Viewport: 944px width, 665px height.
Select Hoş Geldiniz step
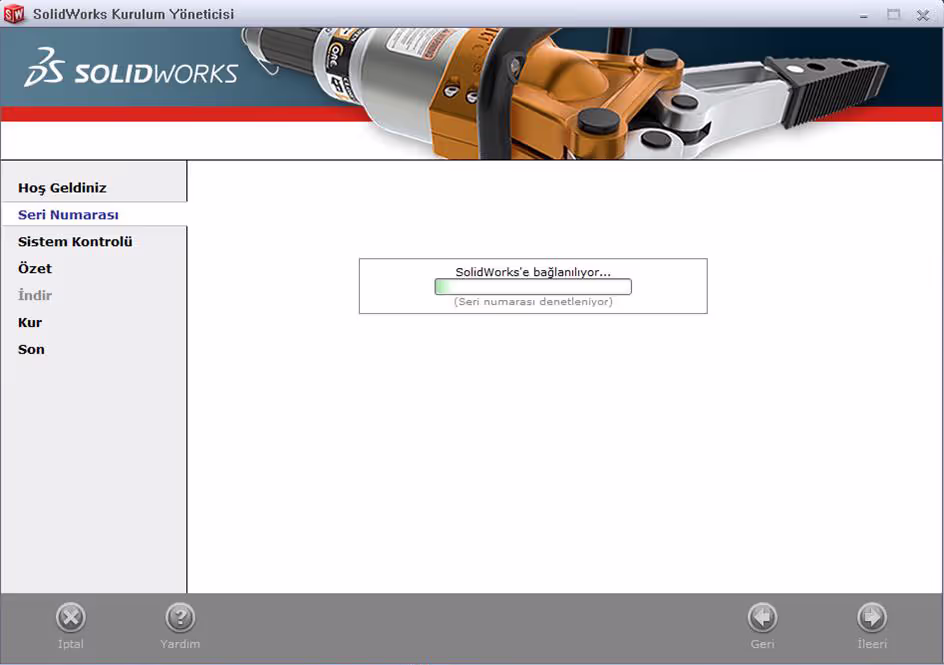tap(62, 188)
